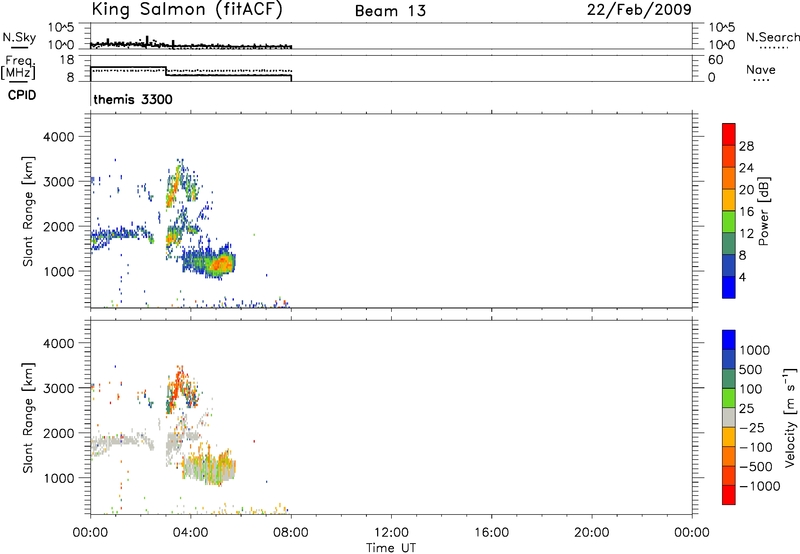The width and height of the screenshot is (800, 554).
Task: Click the orange-red strong echo blob in Power panel
Action: (x=222, y=264)
